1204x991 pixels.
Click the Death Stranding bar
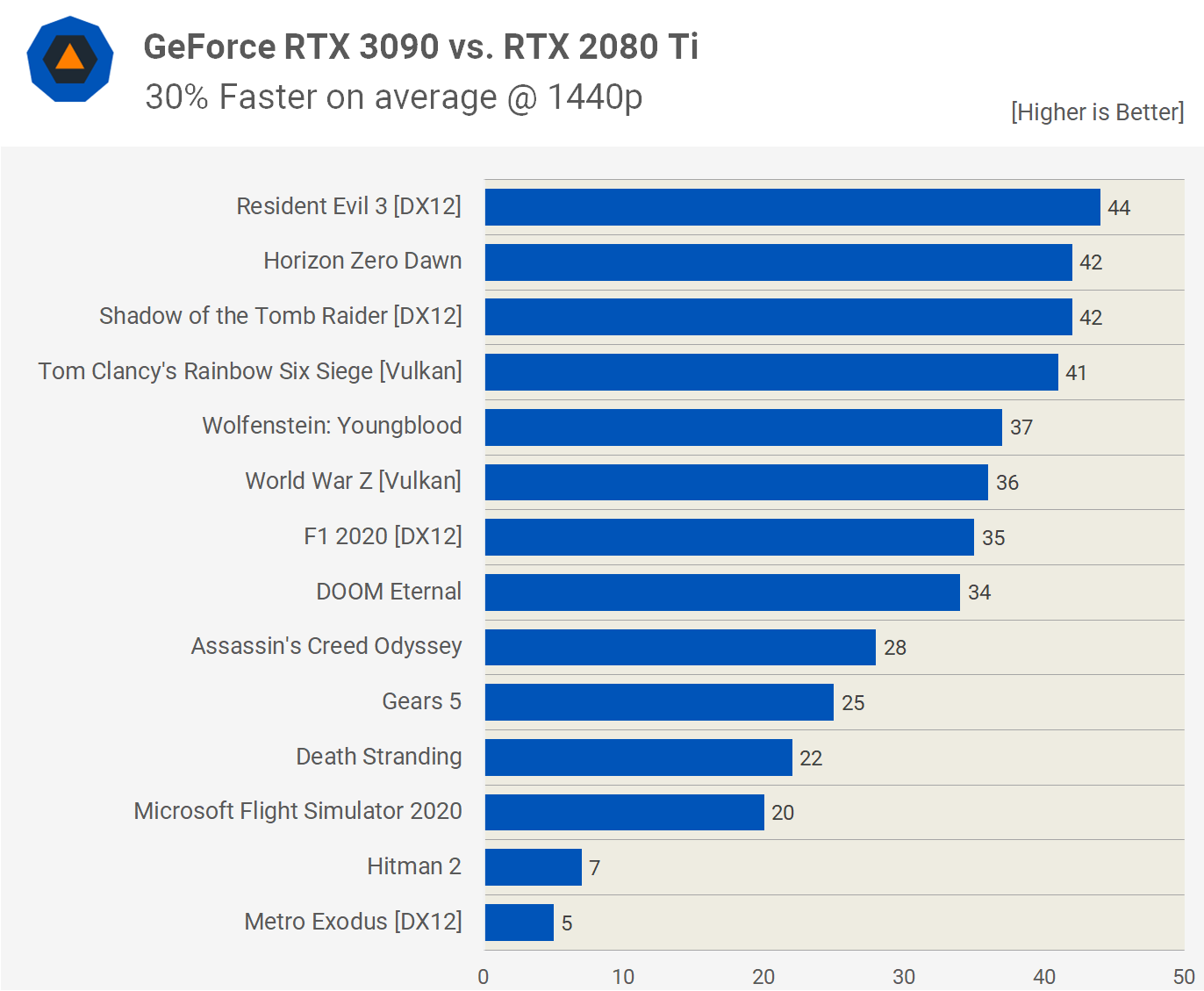pyautogui.click(x=638, y=758)
